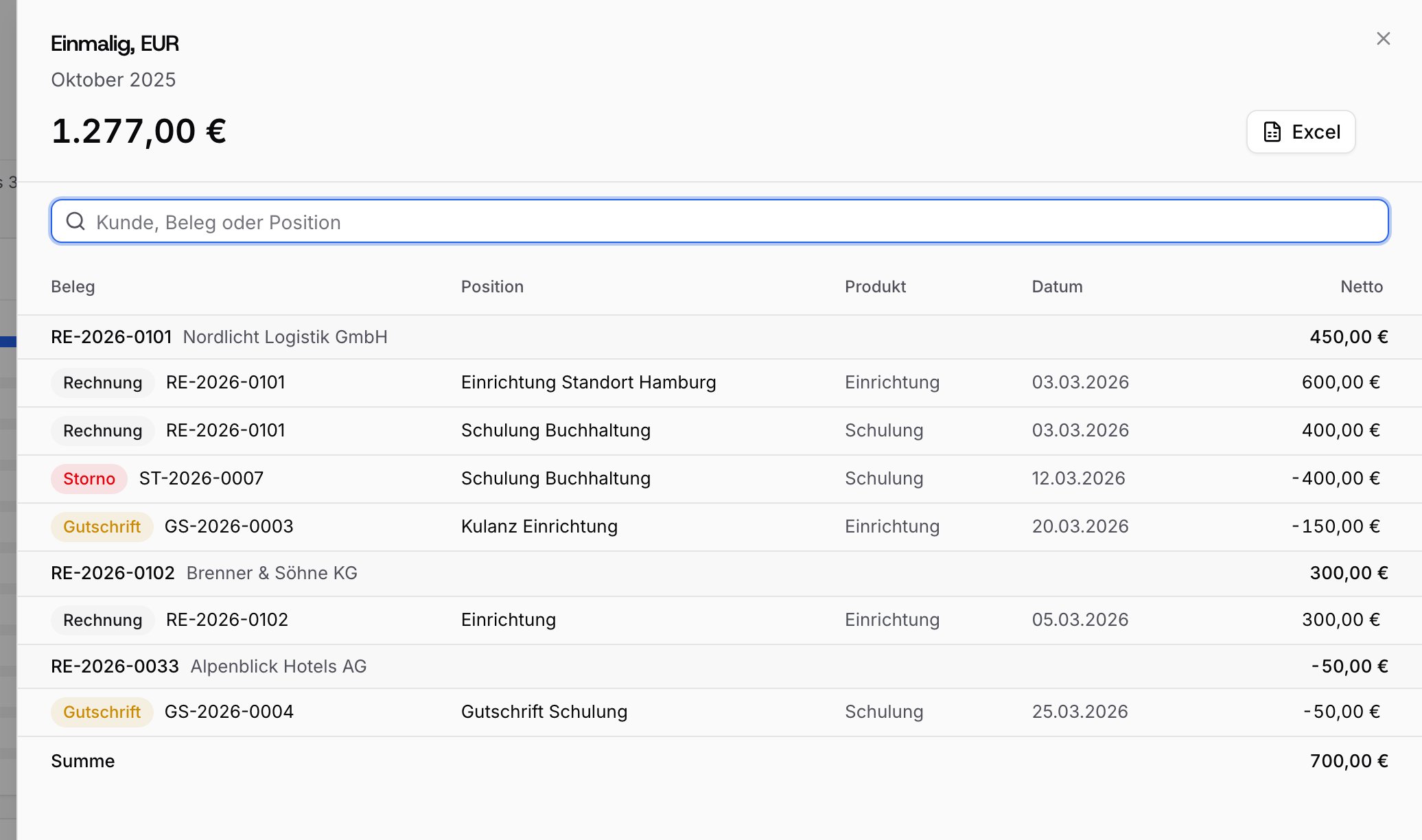This screenshot has width=1422, height=840.
Task: Close the Einmalig, EUR panel
Action: click(x=1383, y=38)
